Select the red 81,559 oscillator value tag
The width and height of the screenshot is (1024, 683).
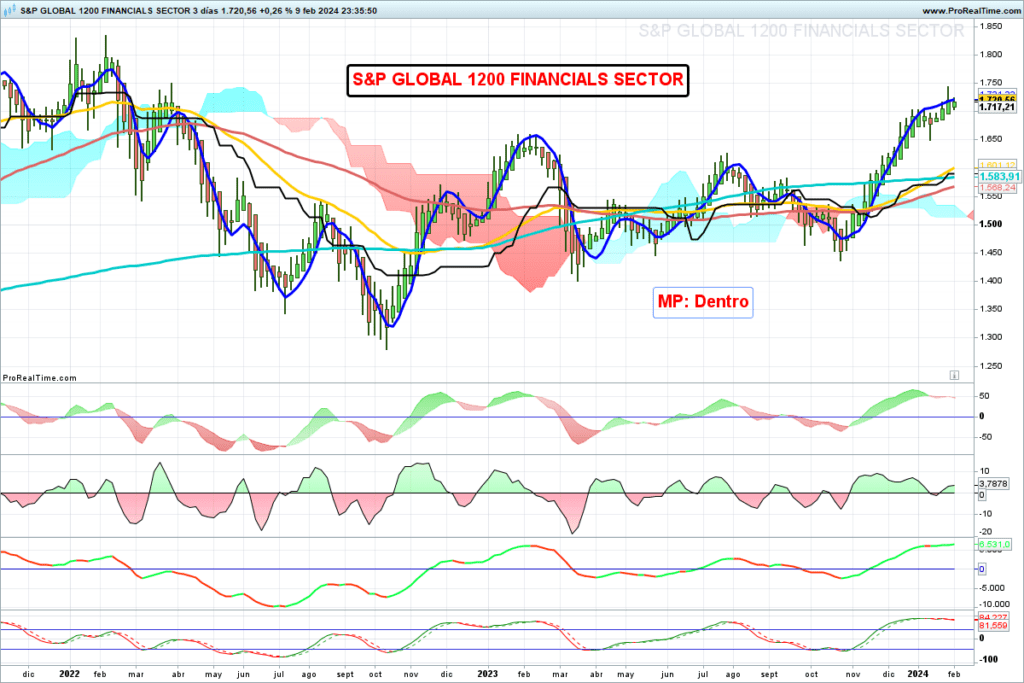[x=993, y=626]
